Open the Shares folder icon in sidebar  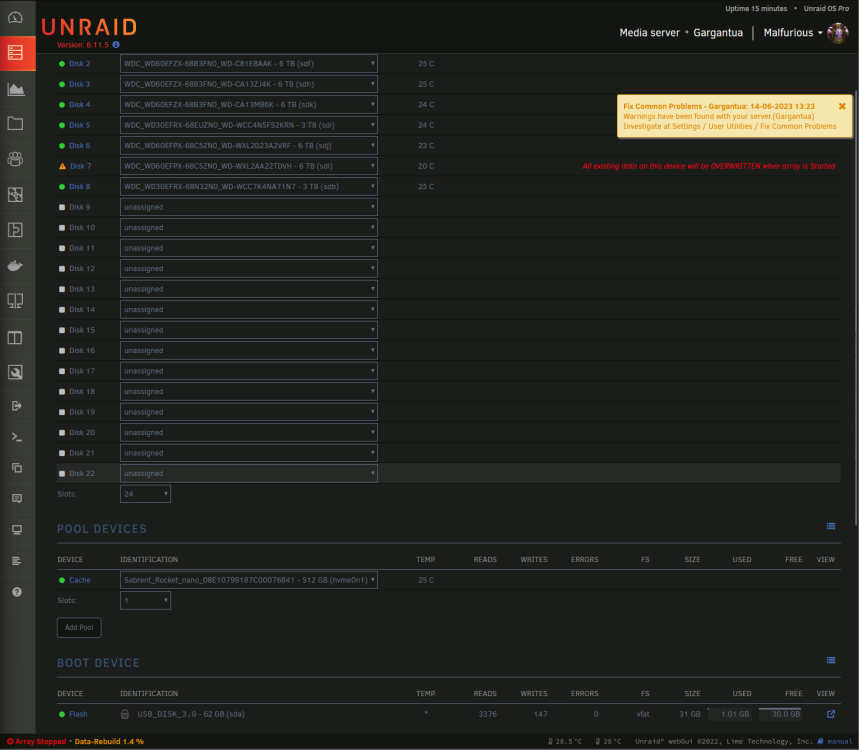tap(15, 123)
